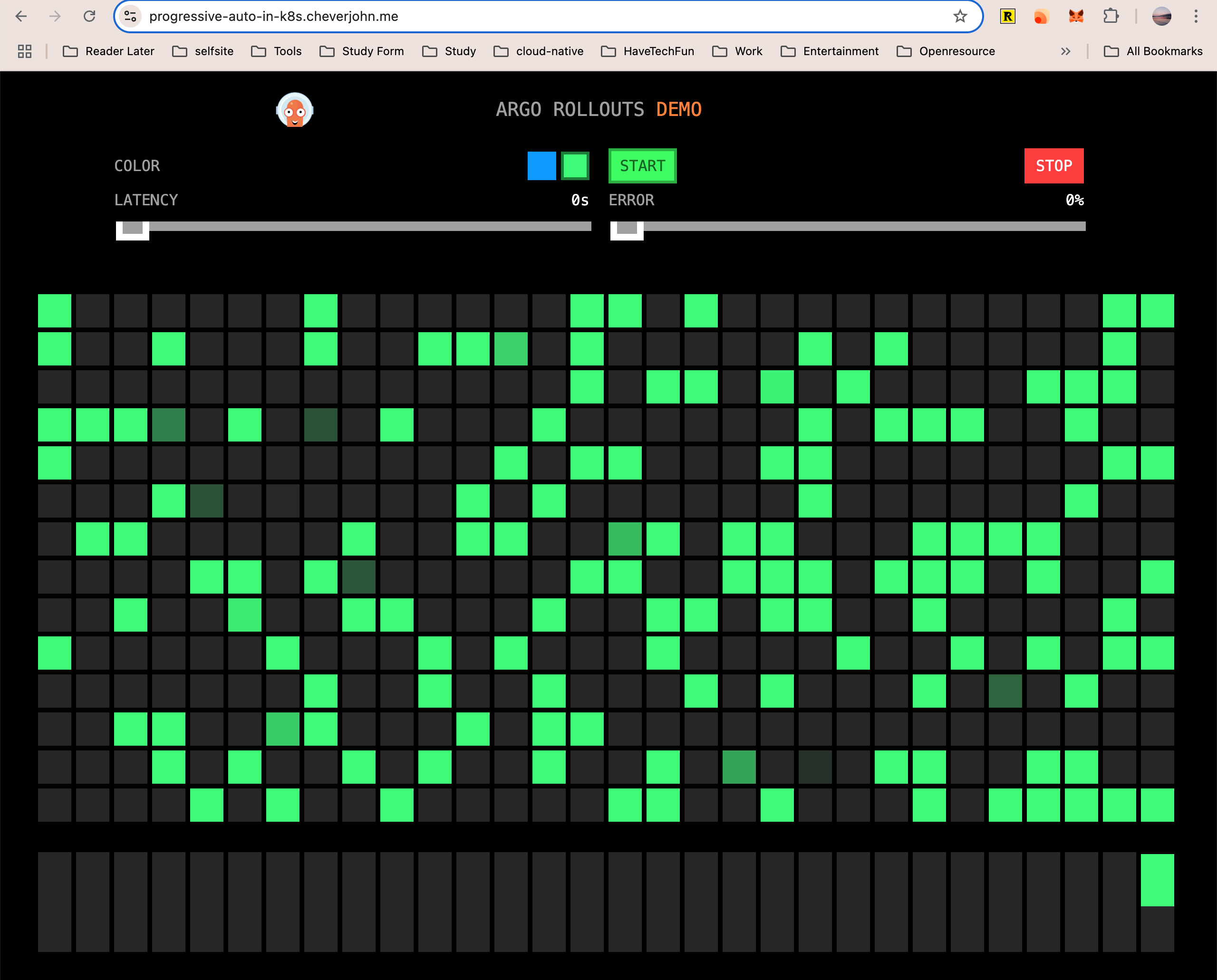
Task: Click the LATENCY label
Action: [x=145, y=200]
